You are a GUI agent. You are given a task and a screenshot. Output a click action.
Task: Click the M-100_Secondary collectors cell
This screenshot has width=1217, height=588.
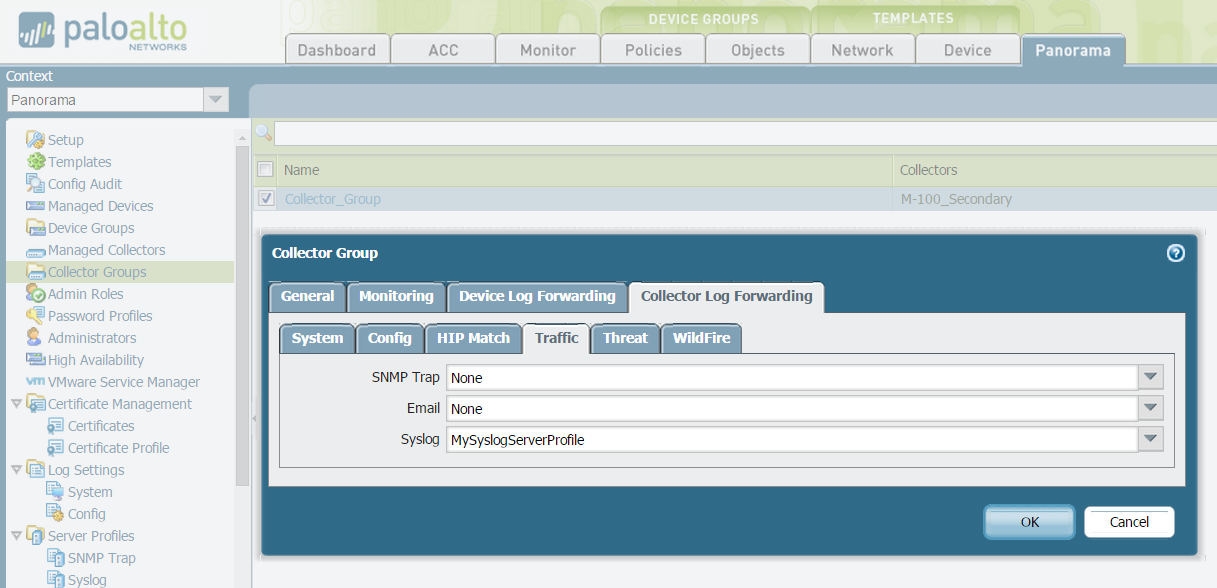pos(956,199)
